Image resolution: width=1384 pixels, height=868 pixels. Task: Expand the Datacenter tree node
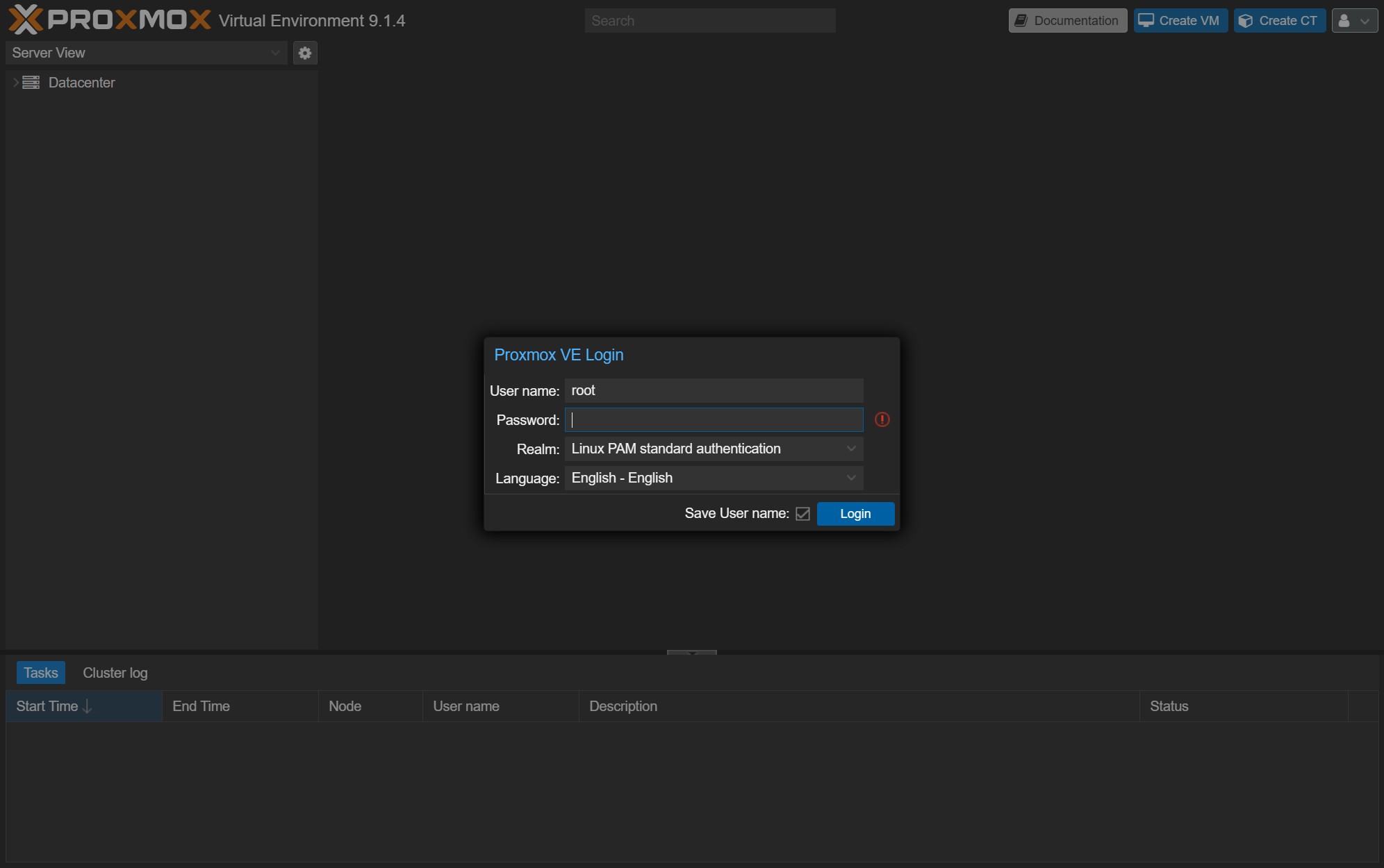point(15,82)
